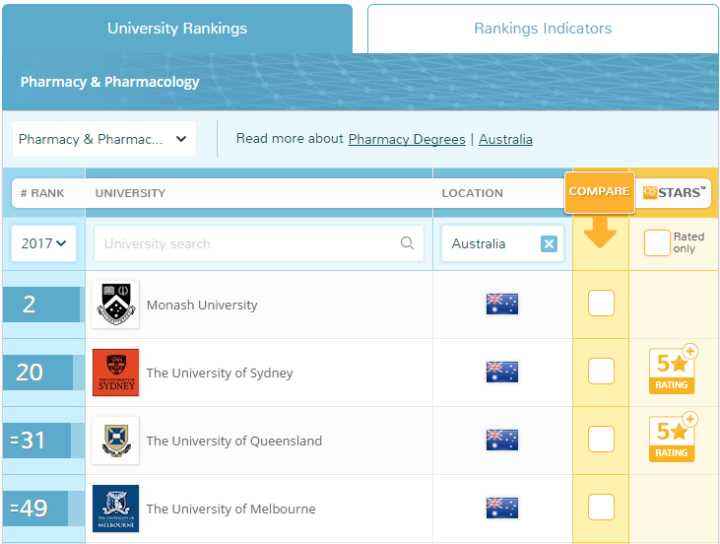720x544 pixels.
Task: Click into the University search field
Action: click(259, 243)
